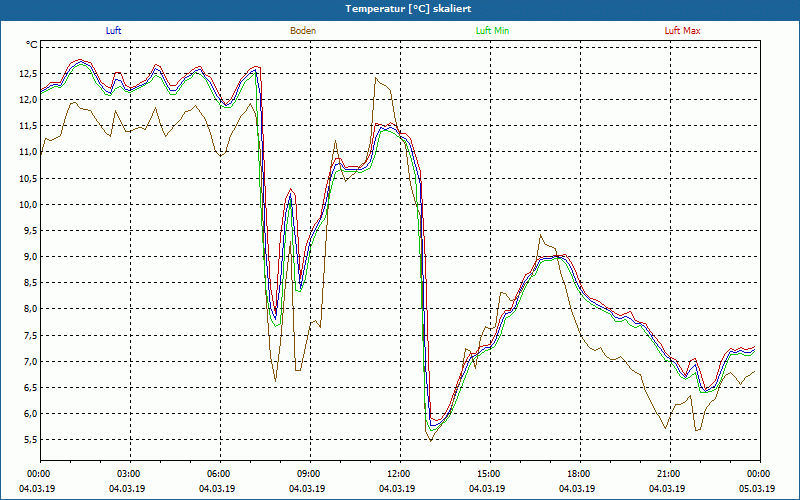Image resolution: width=800 pixels, height=500 pixels.
Task: Click the 10,5 y-axis value
Action: click(x=28, y=179)
